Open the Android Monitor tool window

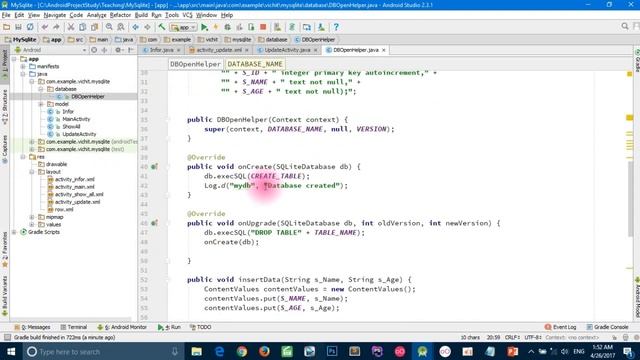click(122, 327)
